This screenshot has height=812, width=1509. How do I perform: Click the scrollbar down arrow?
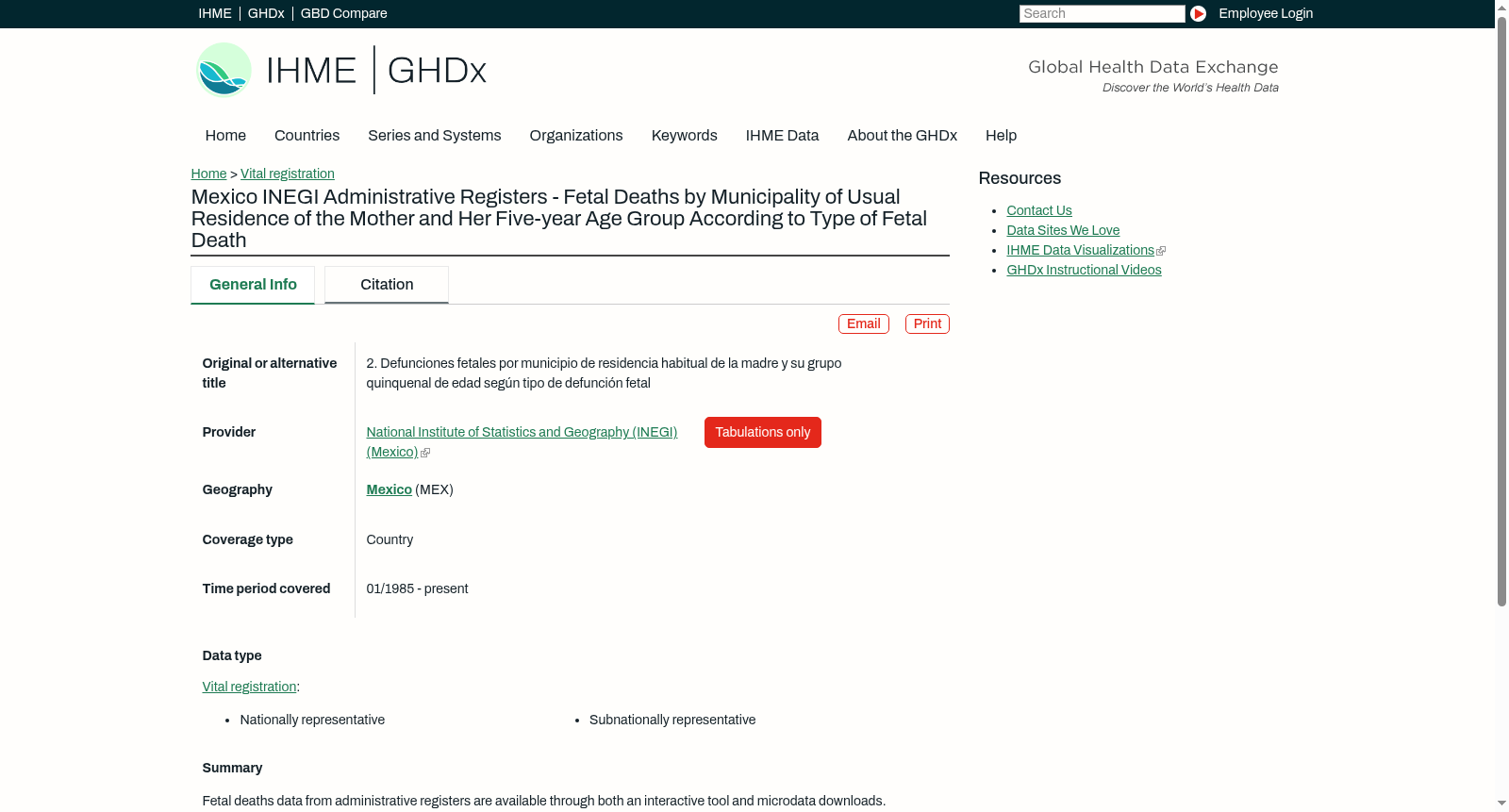[1501, 804]
